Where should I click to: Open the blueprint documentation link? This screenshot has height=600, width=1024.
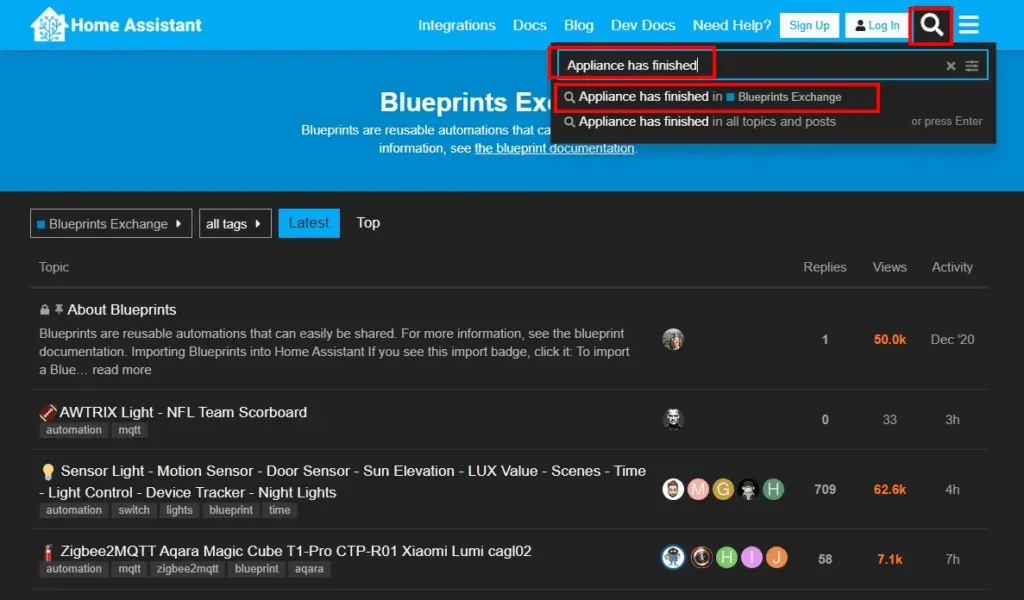pos(554,148)
